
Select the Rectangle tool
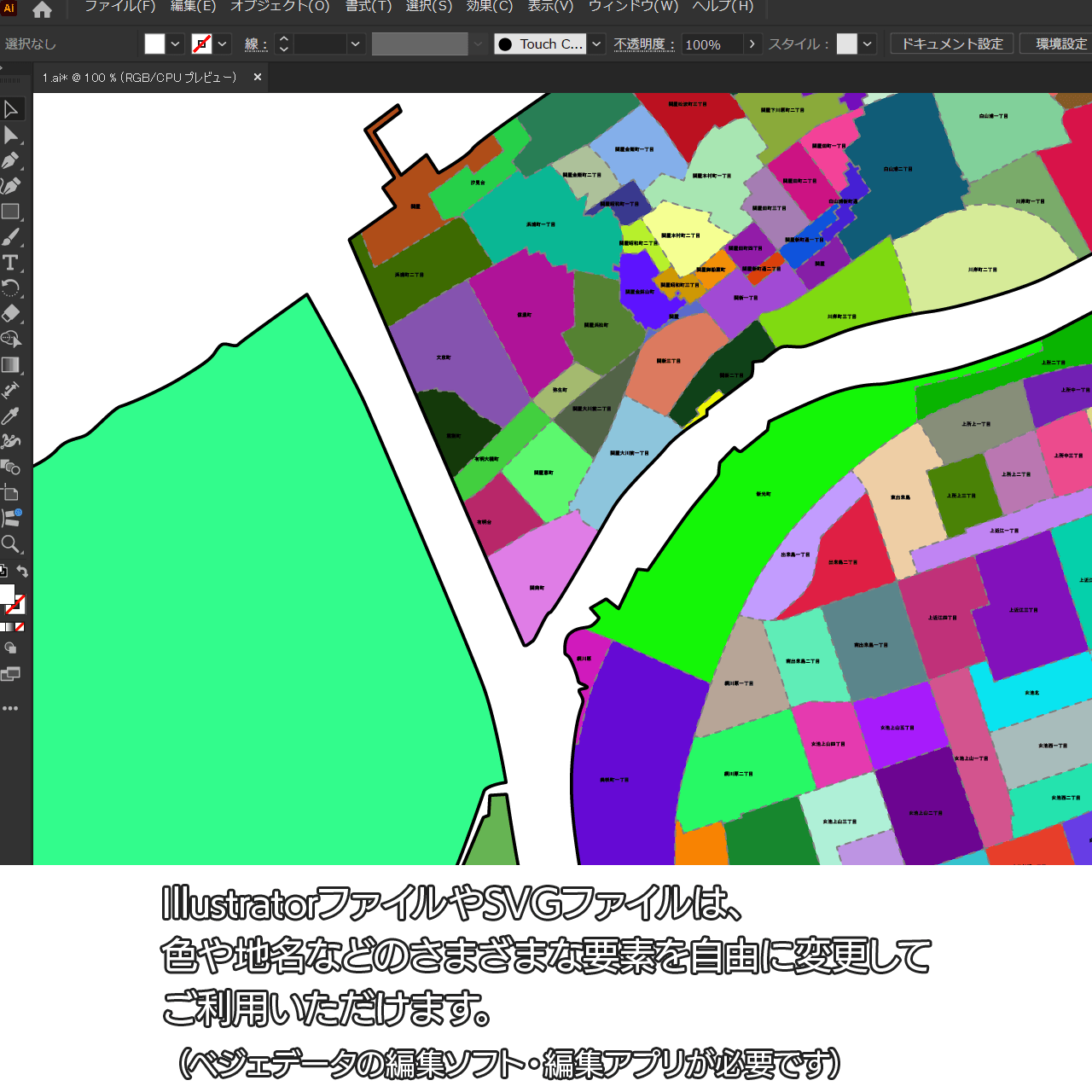point(11,212)
